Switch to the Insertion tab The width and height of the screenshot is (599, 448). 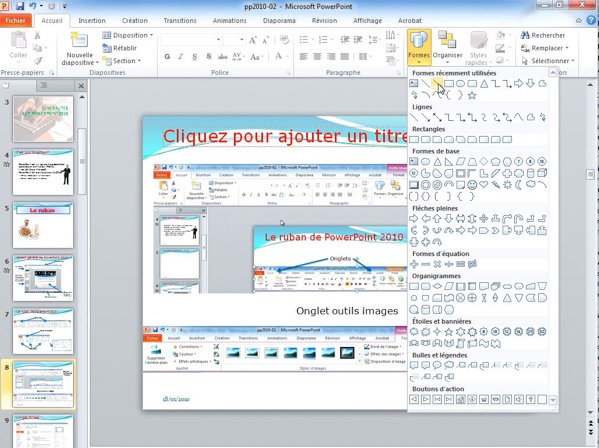92,21
